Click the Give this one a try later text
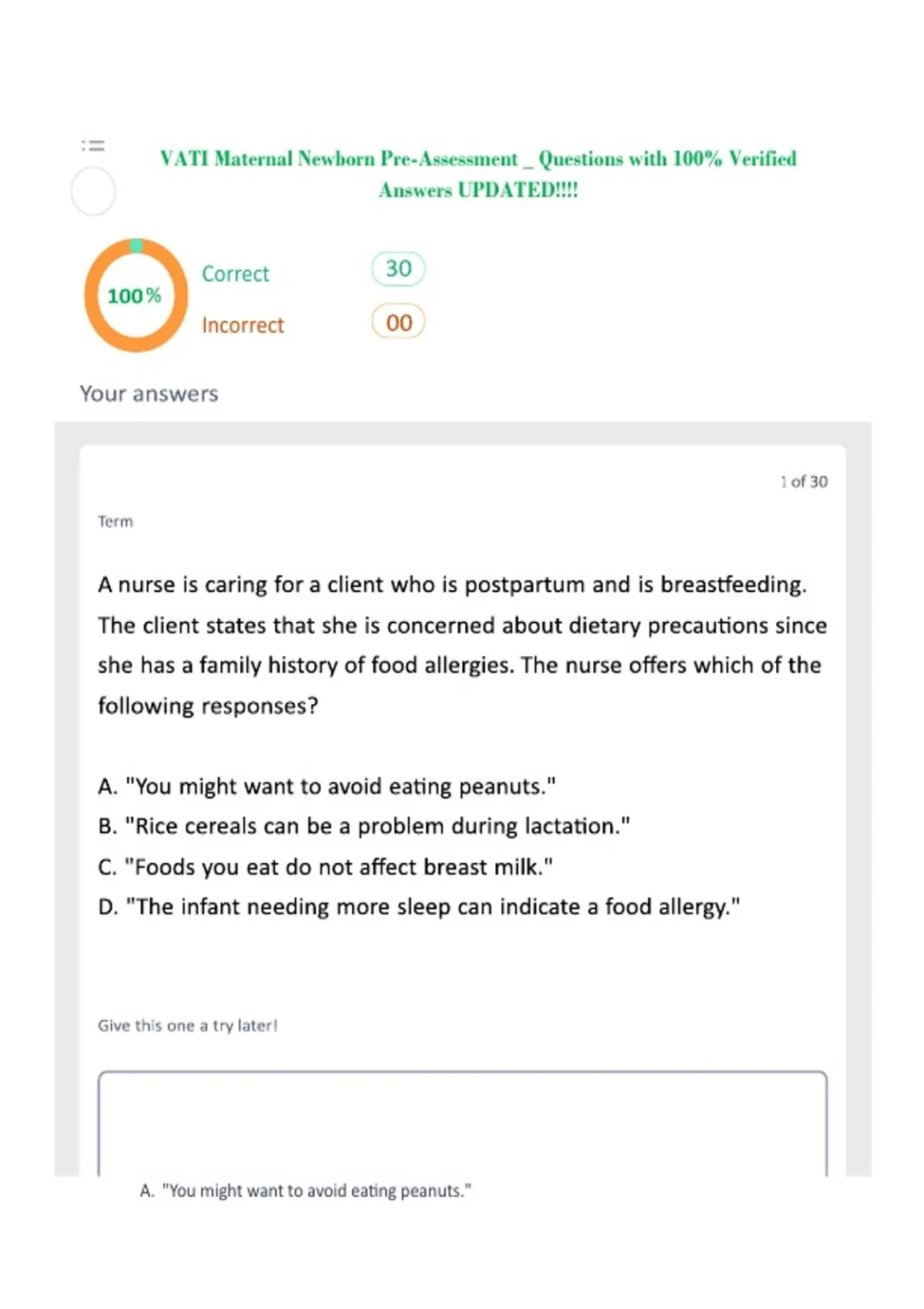The image size is (924, 1309). pyautogui.click(x=187, y=1026)
